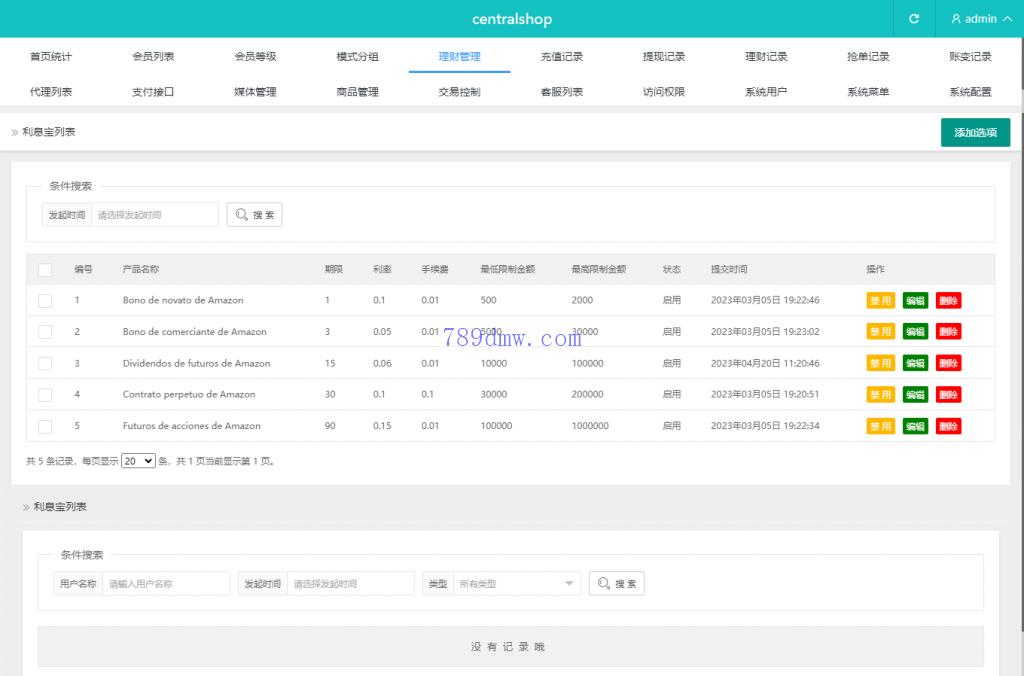Select checkbox for Contrato perpetuo de Amazon
This screenshot has height=676, width=1024.
[45, 395]
